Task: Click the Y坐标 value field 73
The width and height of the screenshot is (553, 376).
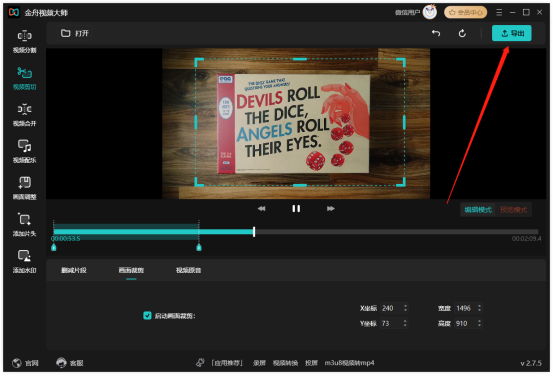Action: pos(391,323)
